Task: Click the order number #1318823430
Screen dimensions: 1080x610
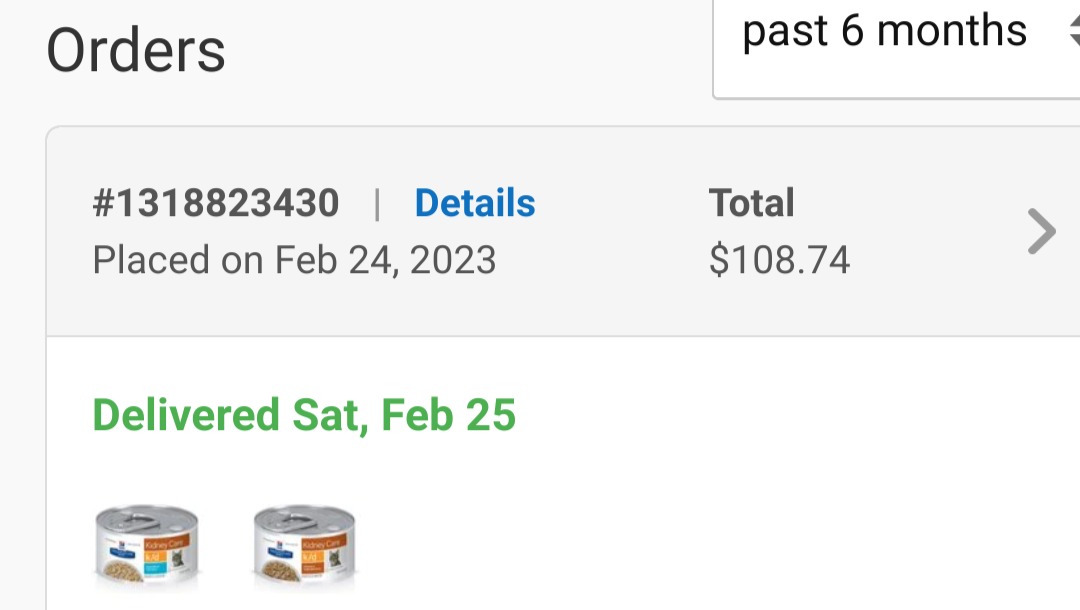Action: click(216, 203)
